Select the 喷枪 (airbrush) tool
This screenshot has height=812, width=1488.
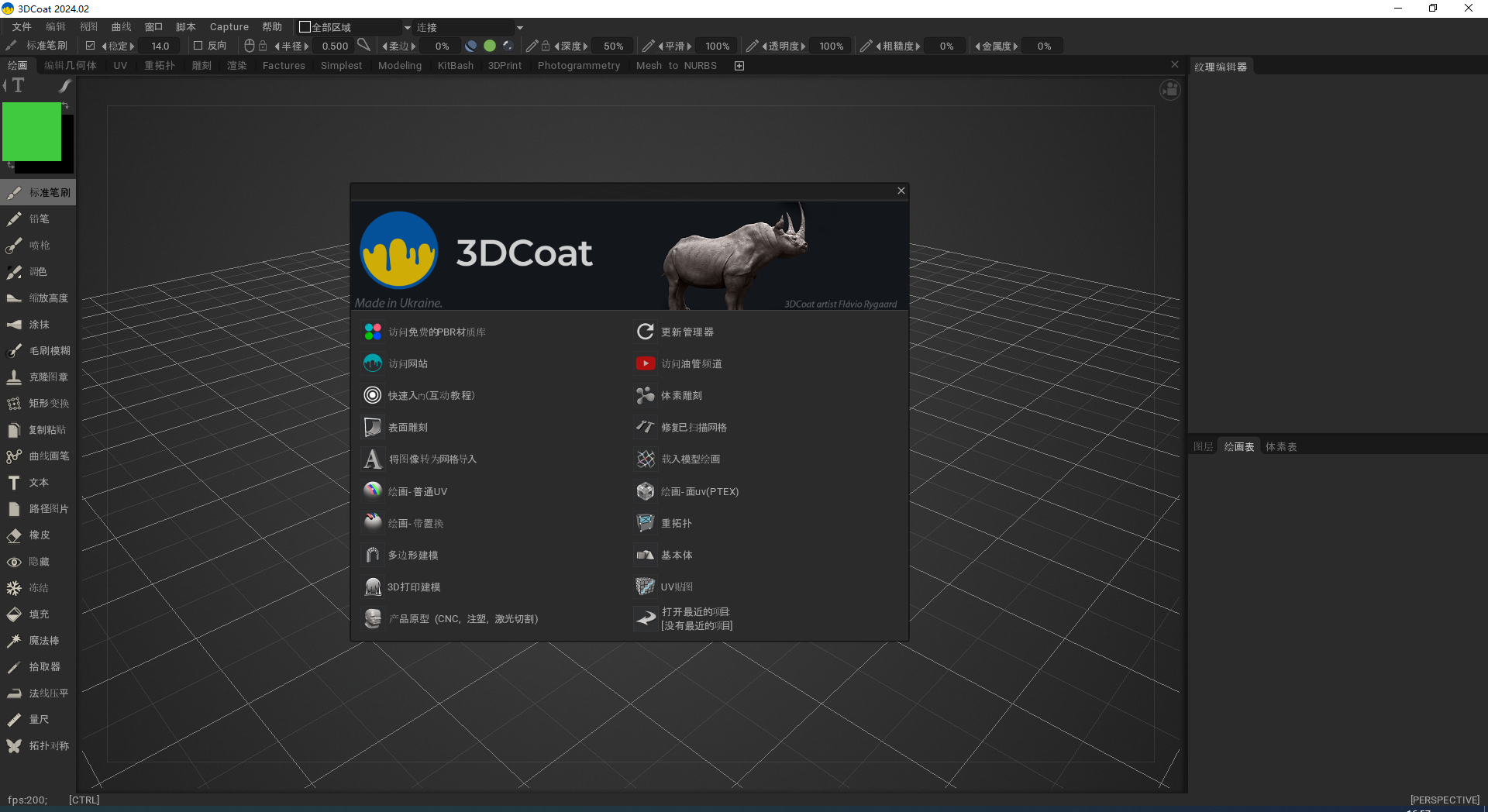(39, 246)
